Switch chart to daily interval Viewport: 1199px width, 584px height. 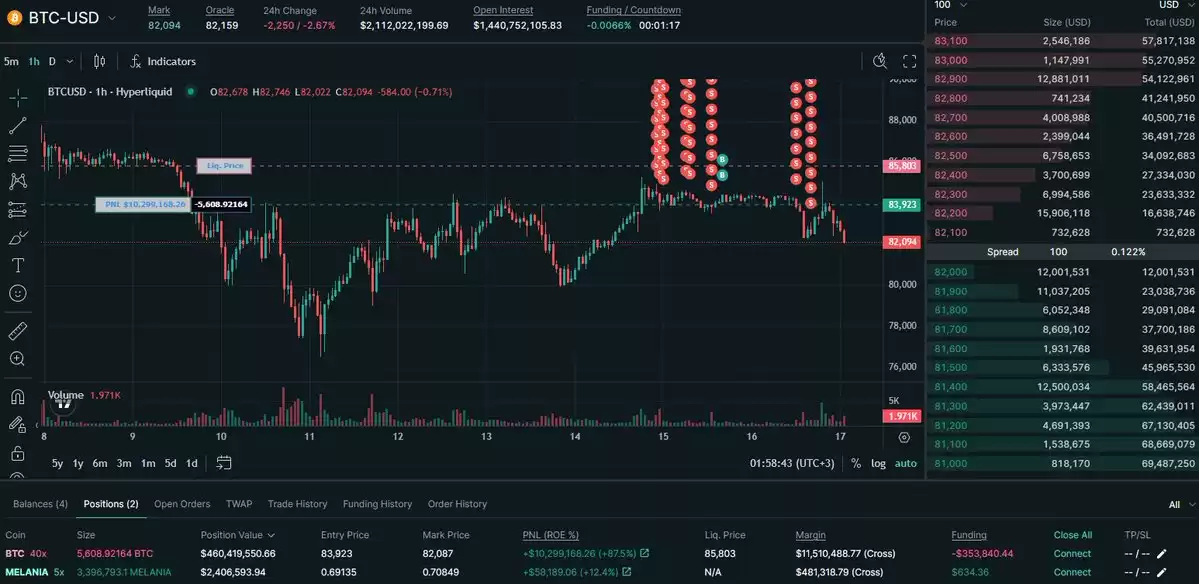click(x=52, y=61)
